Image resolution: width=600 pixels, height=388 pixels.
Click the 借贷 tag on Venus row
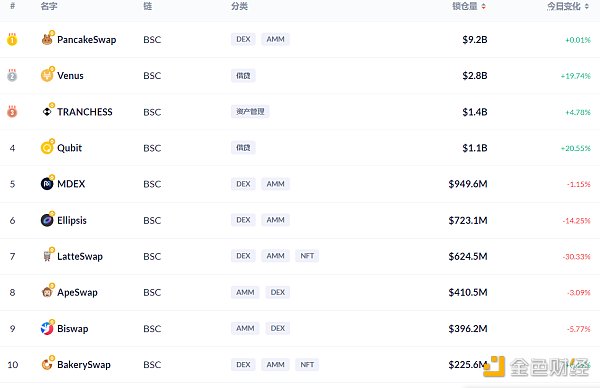243,75
